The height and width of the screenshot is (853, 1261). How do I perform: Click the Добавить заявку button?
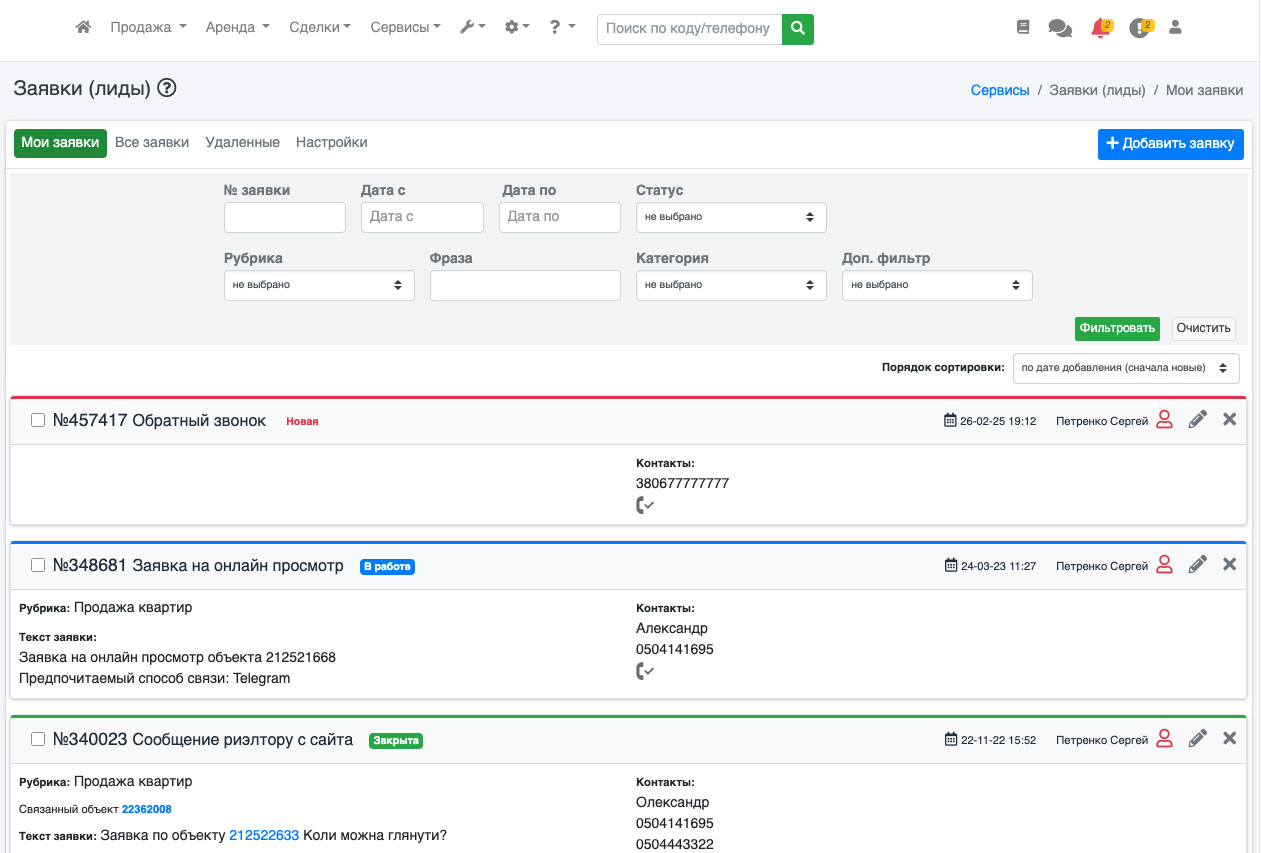click(1170, 144)
